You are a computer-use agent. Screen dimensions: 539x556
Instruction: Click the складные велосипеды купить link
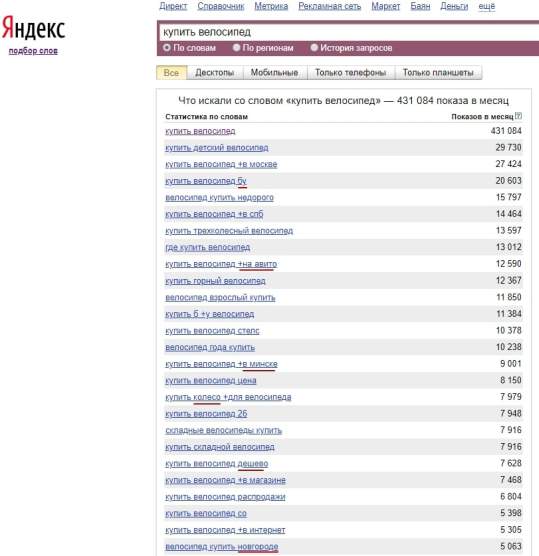(223, 430)
